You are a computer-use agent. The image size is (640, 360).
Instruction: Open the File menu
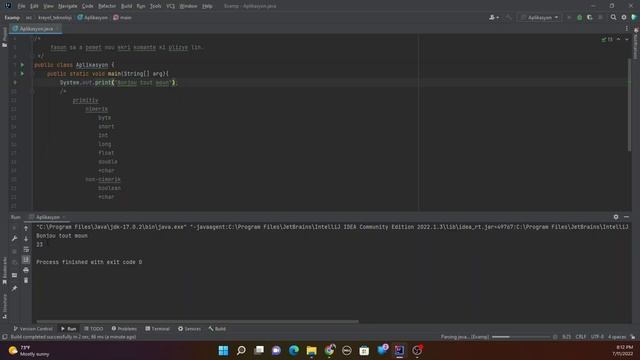coord(21,6)
